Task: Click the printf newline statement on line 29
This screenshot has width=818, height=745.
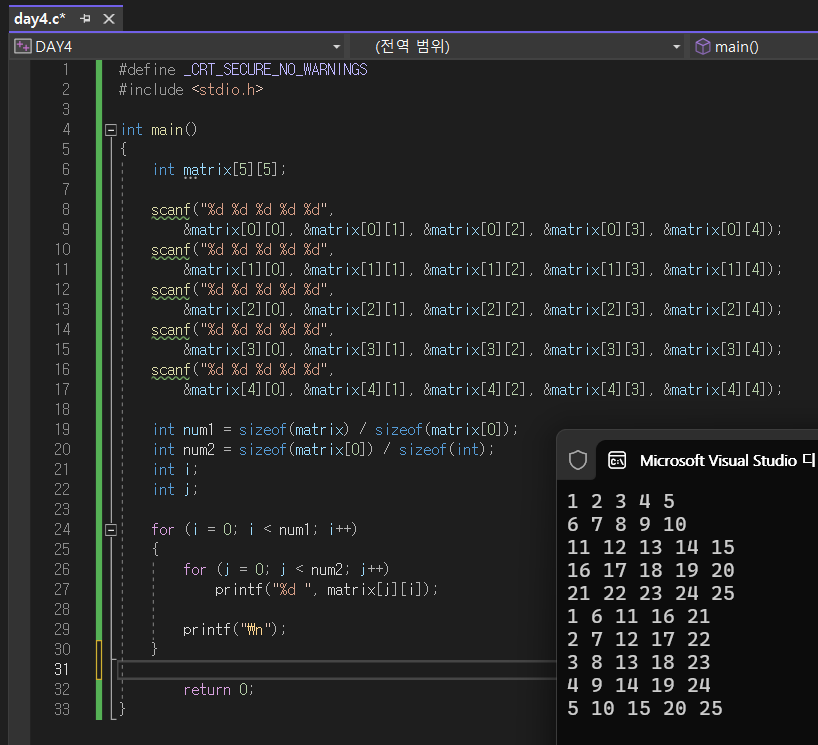Action: click(x=234, y=630)
